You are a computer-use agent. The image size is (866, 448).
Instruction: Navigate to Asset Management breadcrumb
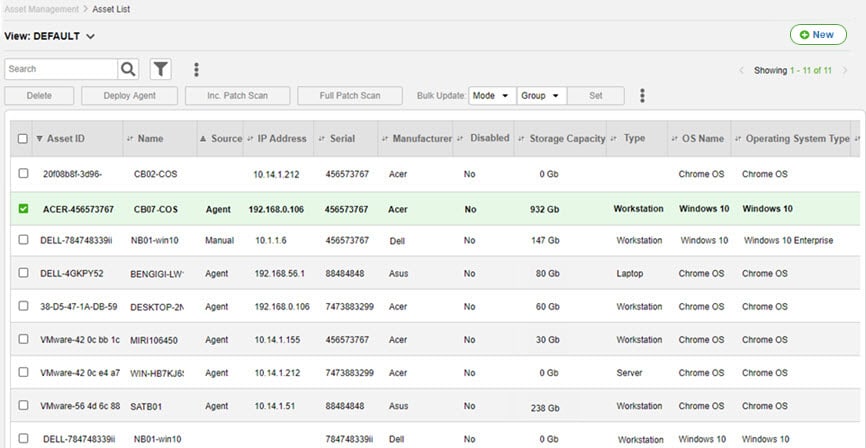tap(41, 9)
